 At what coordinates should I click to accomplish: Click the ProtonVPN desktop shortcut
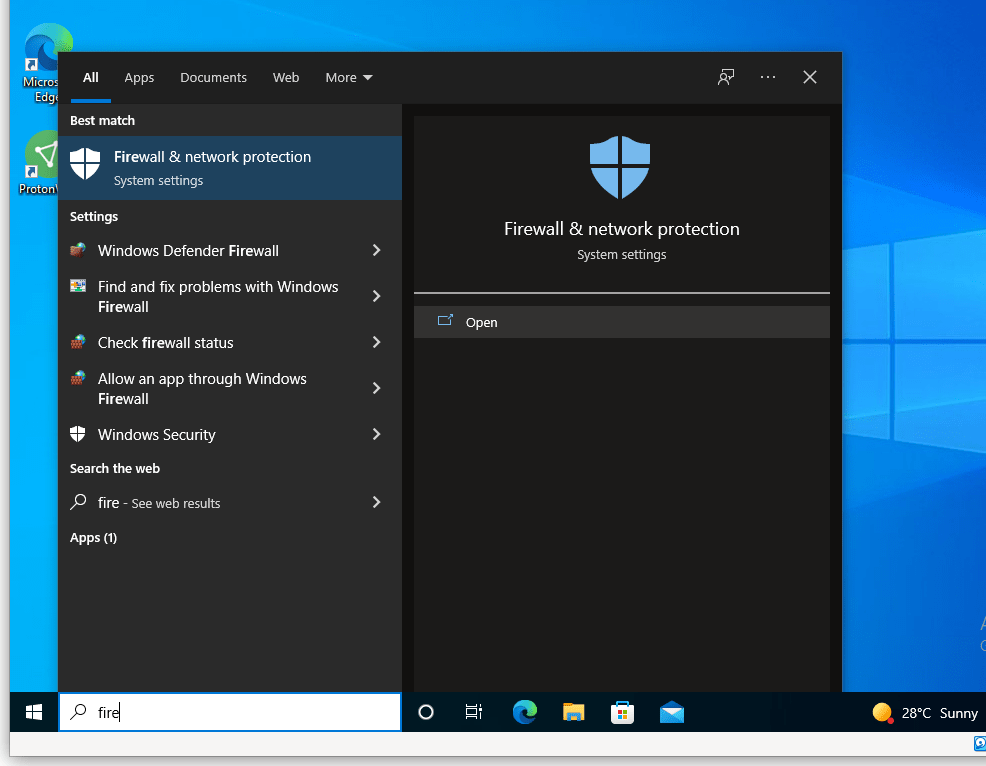coord(39,164)
